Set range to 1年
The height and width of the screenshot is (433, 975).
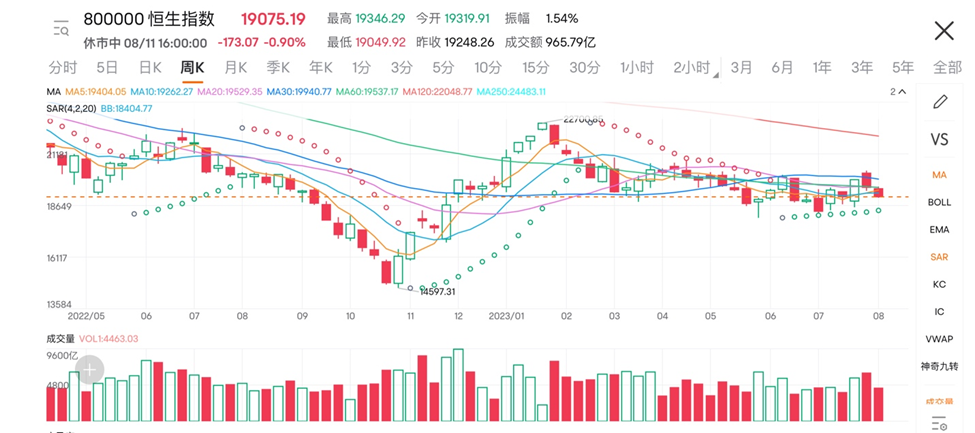coord(822,67)
